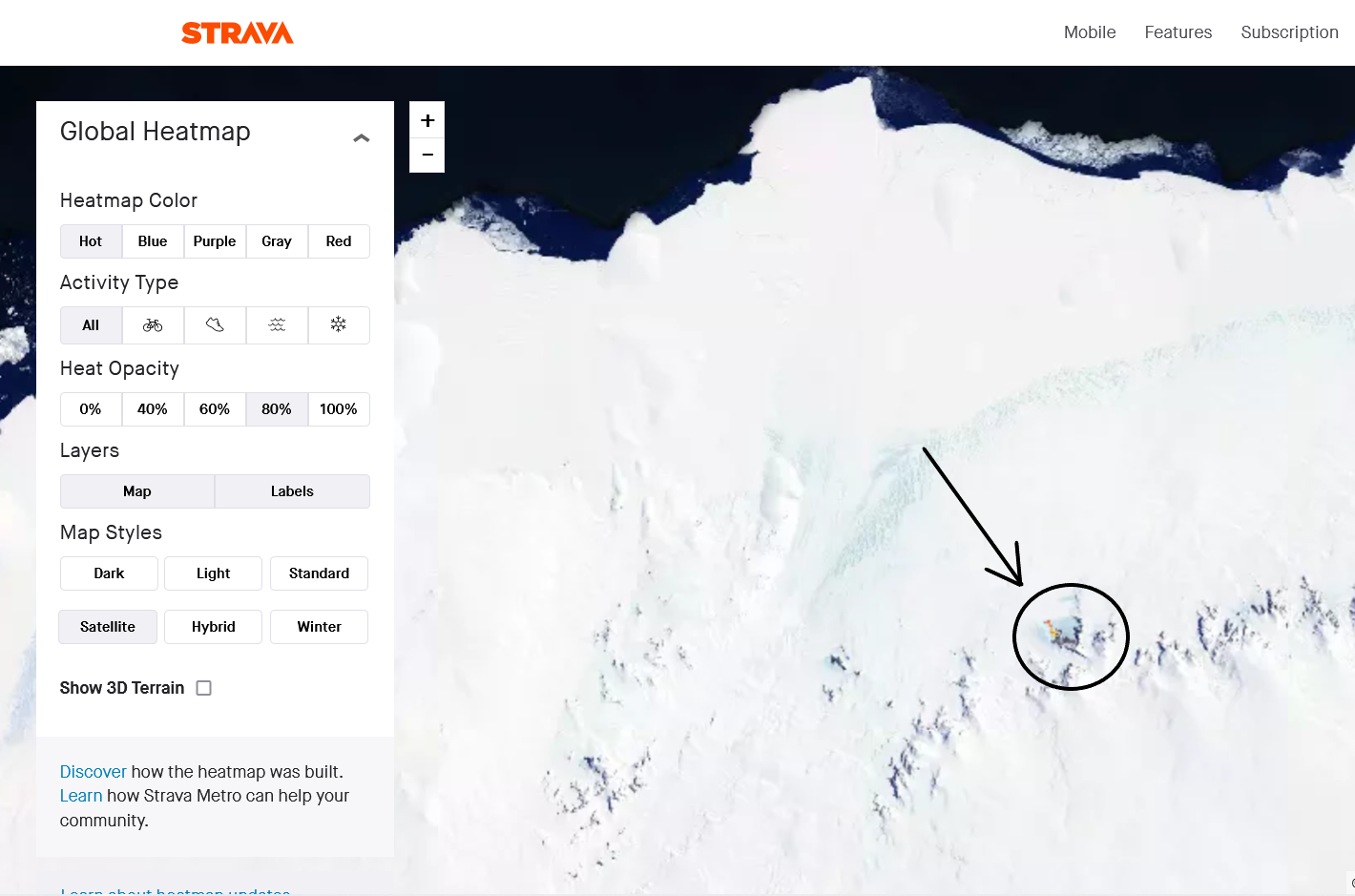Click the Strava logo
Viewport: 1355px width, 896px height.
(238, 33)
